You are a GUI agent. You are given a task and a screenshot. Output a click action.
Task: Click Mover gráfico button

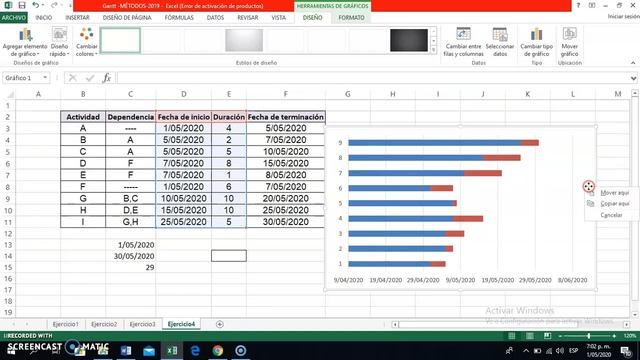click(569, 42)
